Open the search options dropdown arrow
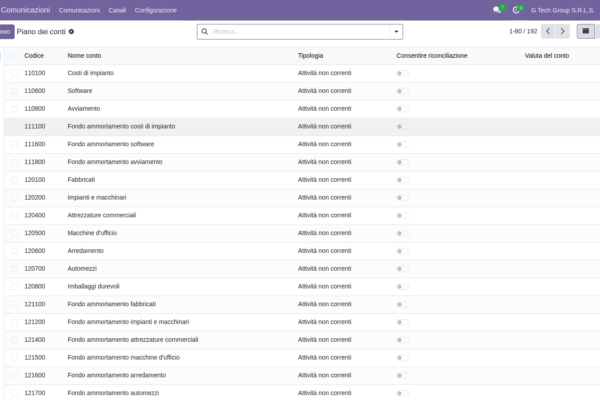The image size is (600, 400). [396, 32]
